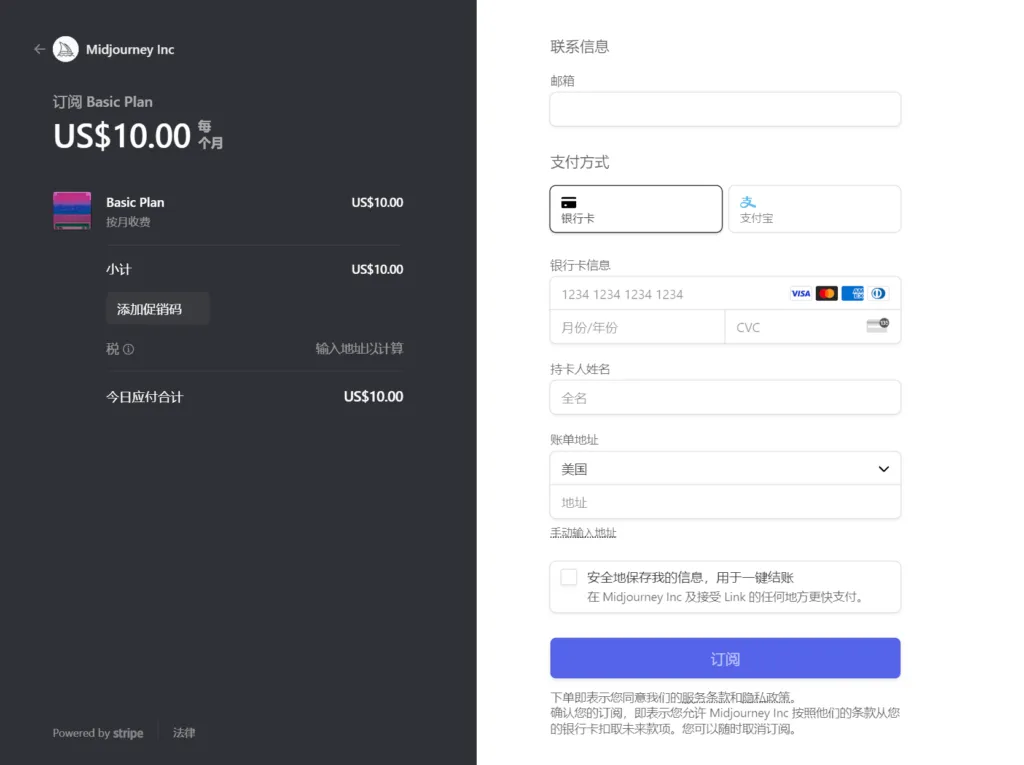This screenshot has width=1024, height=765.
Task: Enable the 安全地保存我的信息 checkbox
Action: pyautogui.click(x=569, y=577)
